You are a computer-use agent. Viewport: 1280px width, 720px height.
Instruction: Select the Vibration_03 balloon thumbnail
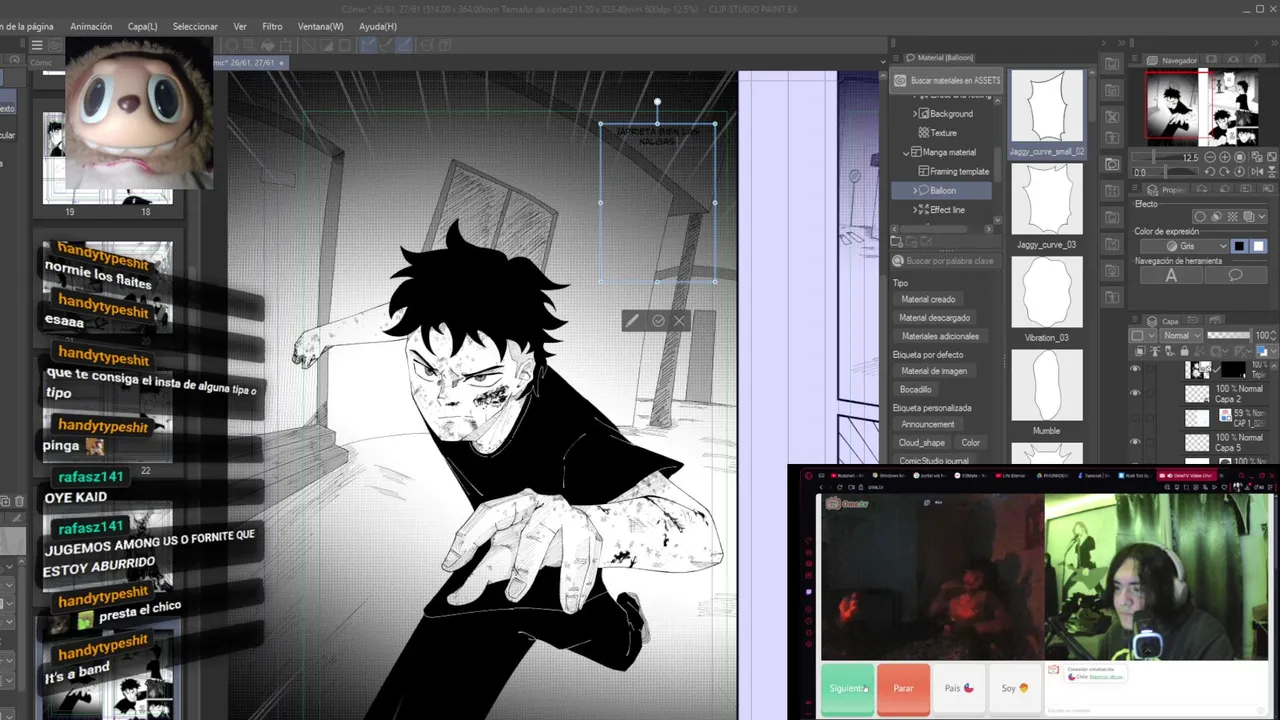tap(1046, 292)
